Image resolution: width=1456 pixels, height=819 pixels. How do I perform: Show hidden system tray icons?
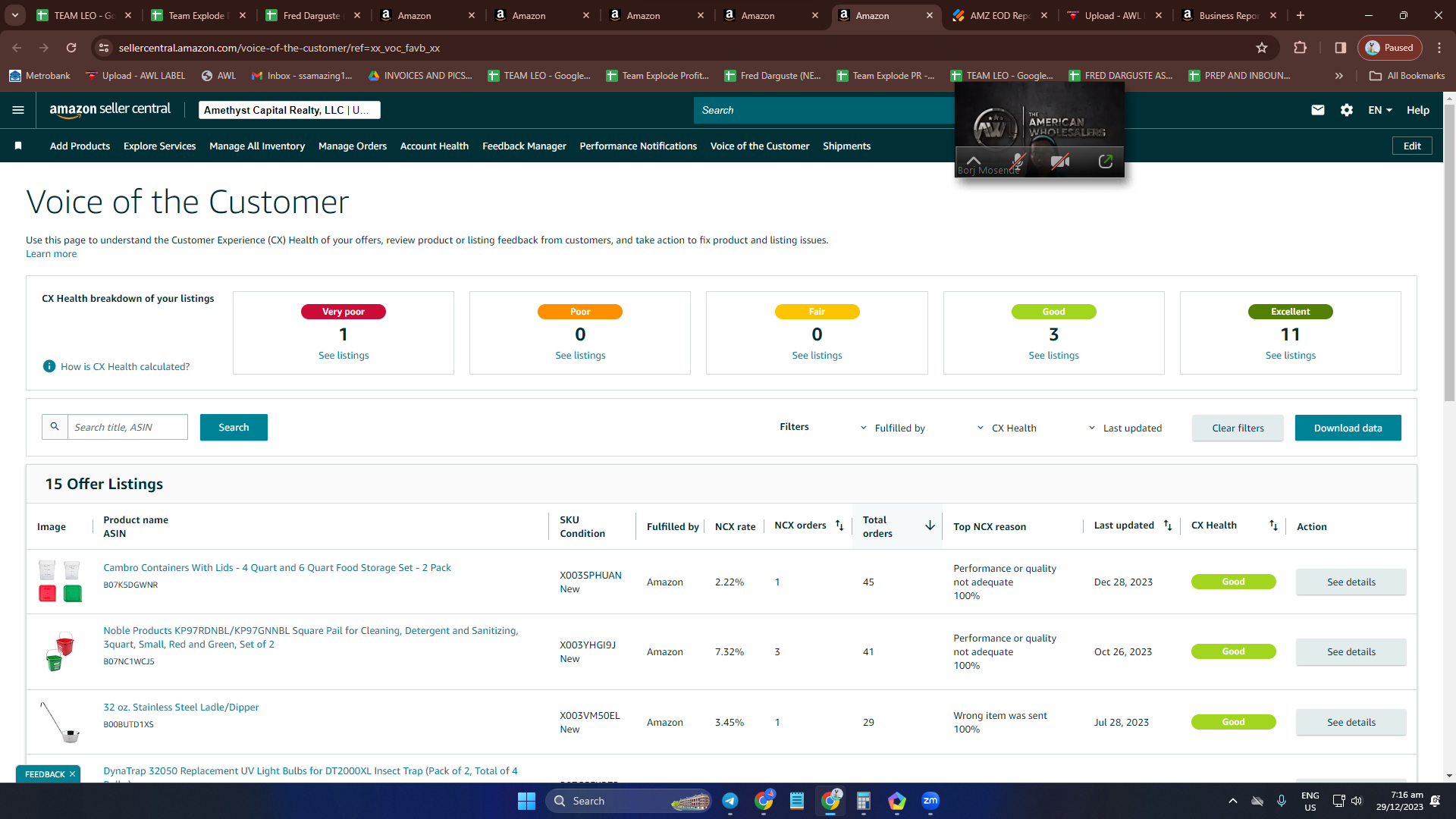pyautogui.click(x=1233, y=801)
